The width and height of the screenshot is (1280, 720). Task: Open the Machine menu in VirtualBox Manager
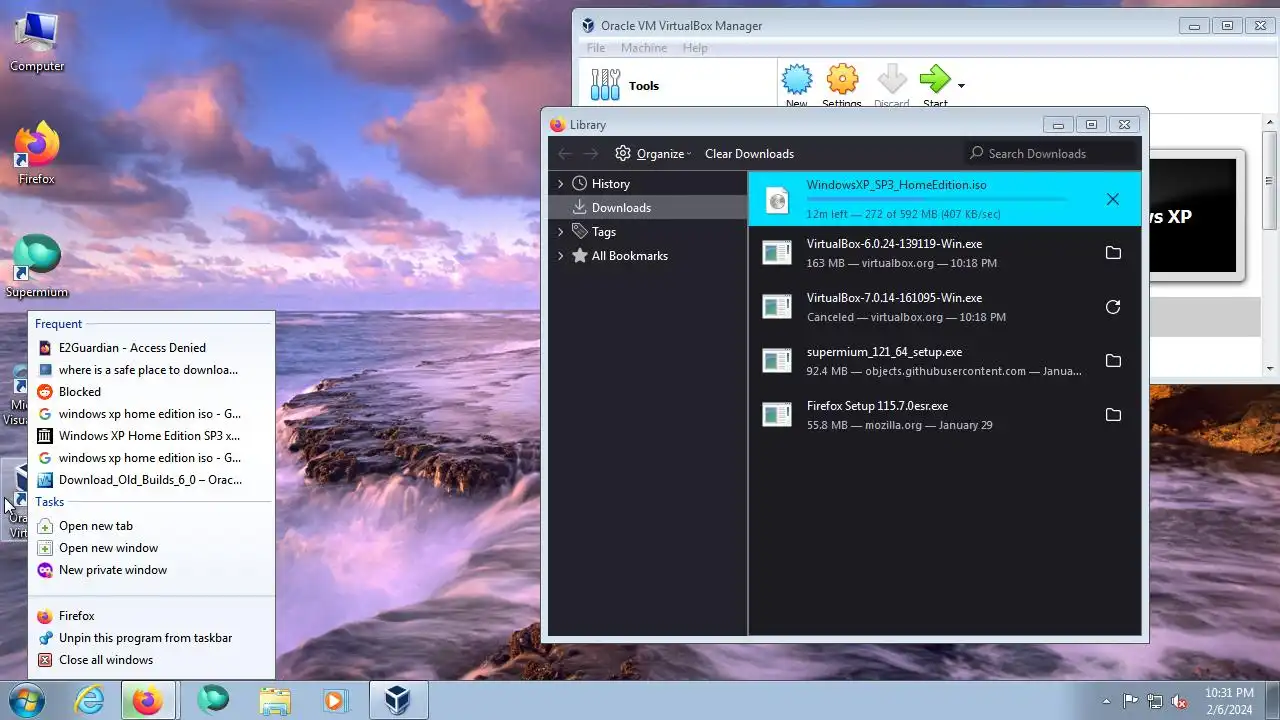pyautogui.click(x=644, y=47)
